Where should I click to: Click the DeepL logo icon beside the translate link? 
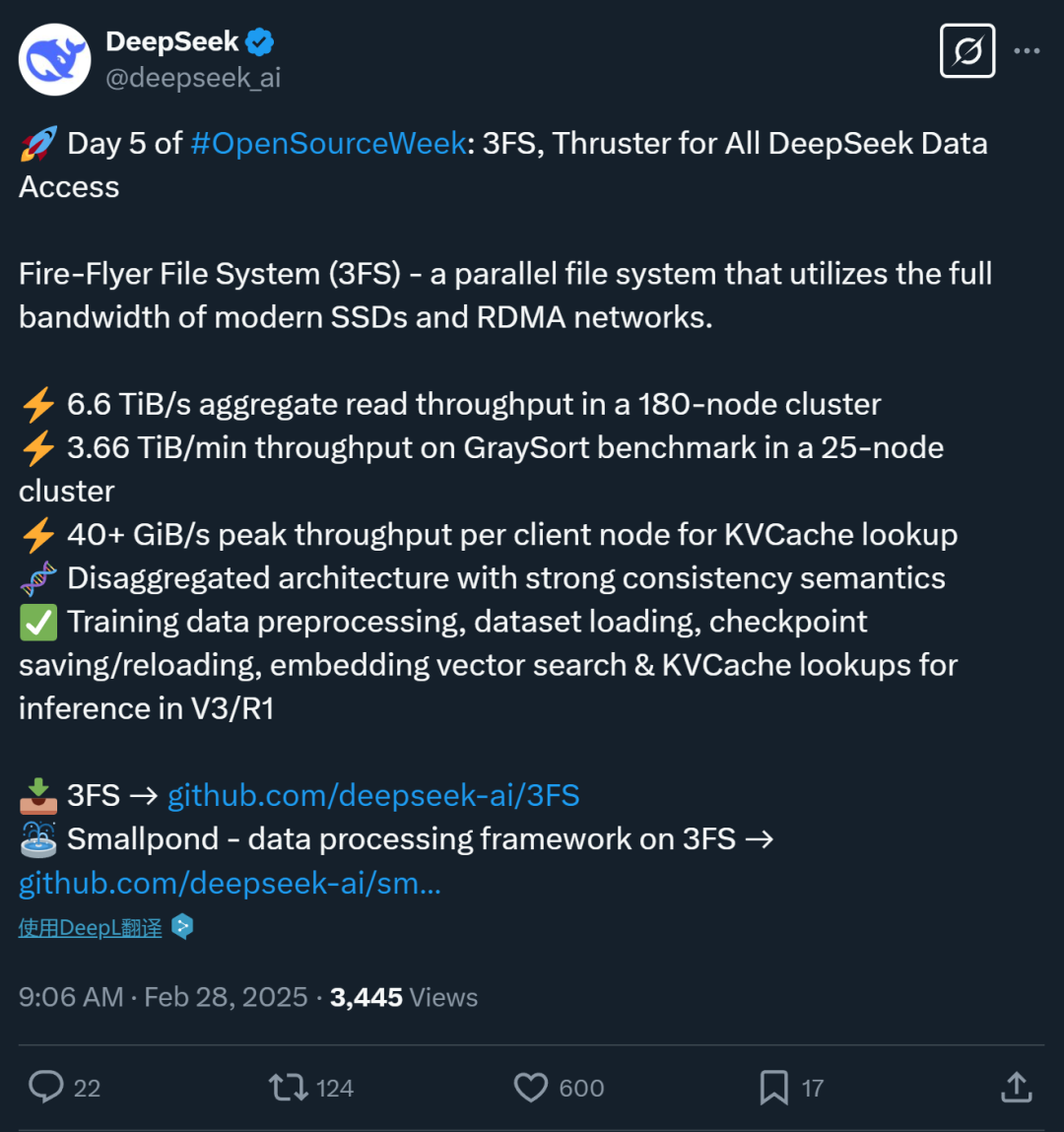point(182,927)
